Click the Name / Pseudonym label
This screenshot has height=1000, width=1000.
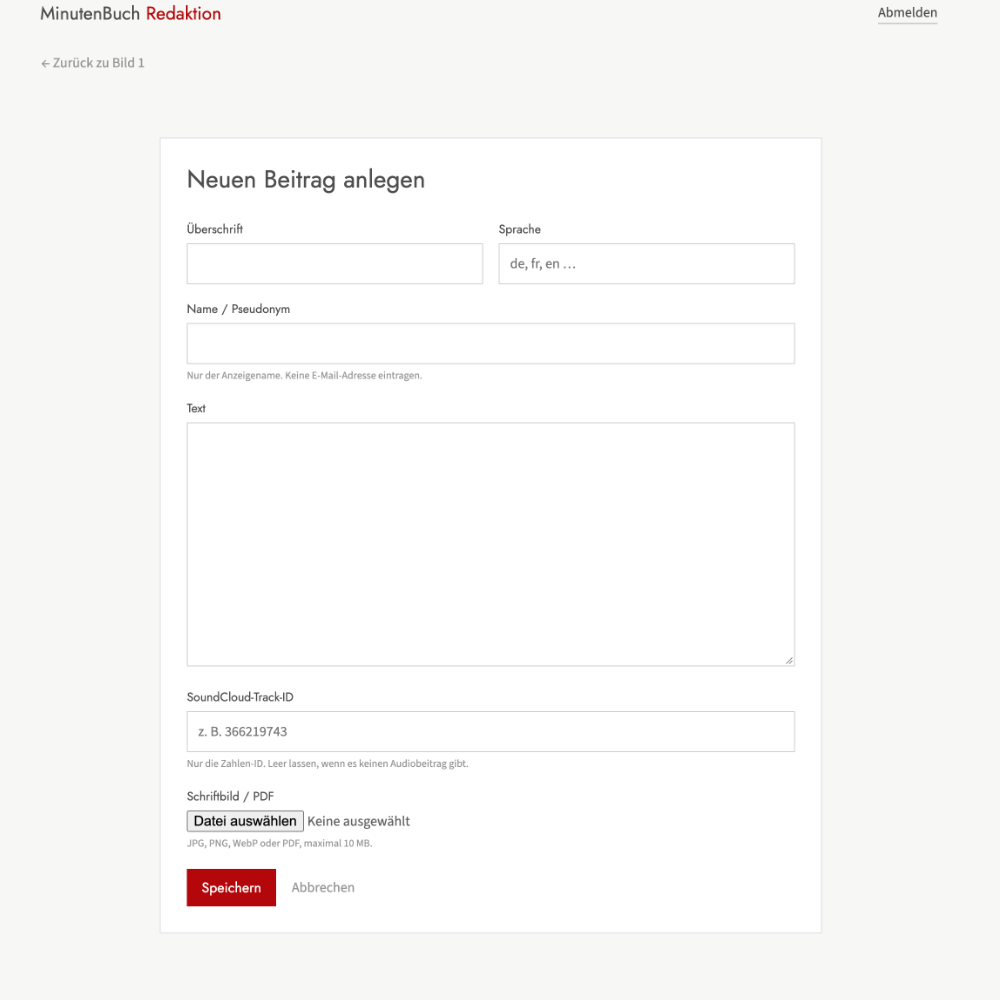(x=238, y=309)
